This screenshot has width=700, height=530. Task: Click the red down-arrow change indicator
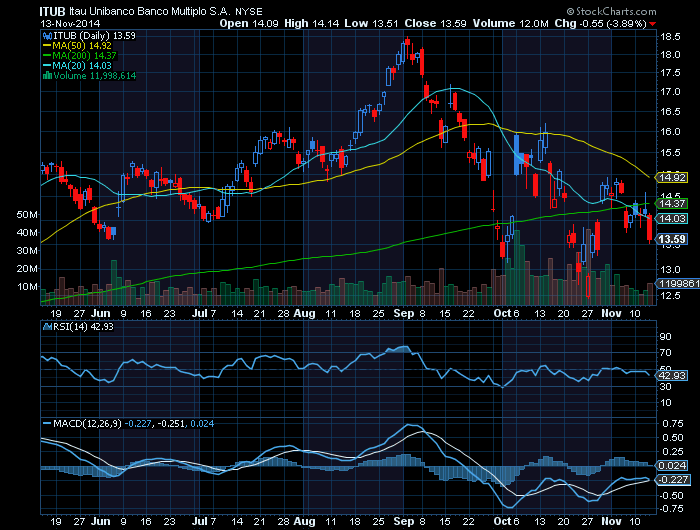(x=653, y=24)
